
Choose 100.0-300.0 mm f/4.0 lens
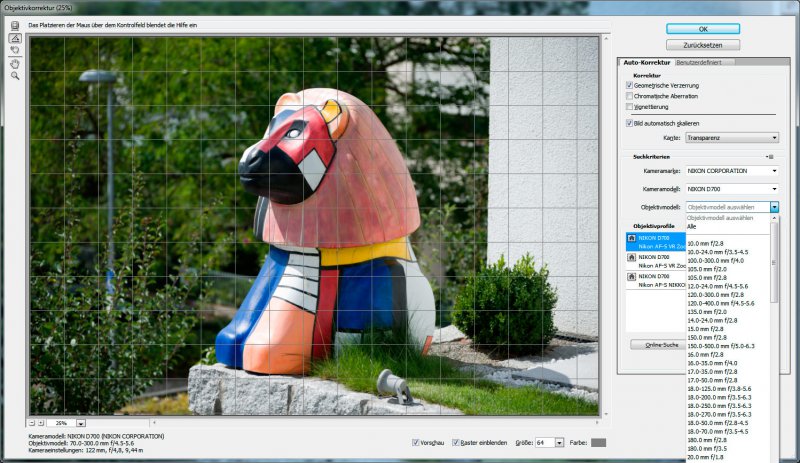pos(715,261)
